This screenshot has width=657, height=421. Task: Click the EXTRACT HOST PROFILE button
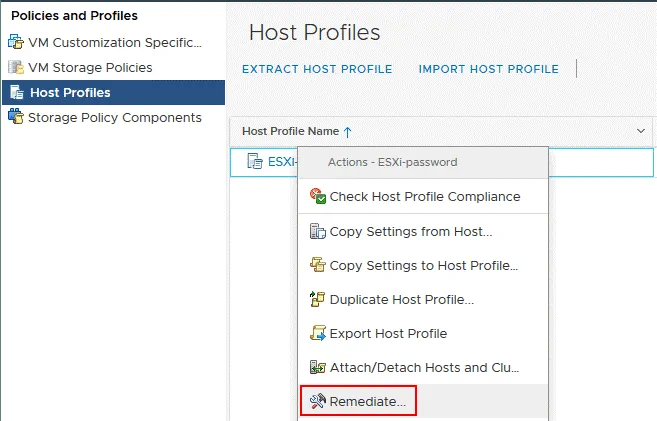click(x=317, y=69)
